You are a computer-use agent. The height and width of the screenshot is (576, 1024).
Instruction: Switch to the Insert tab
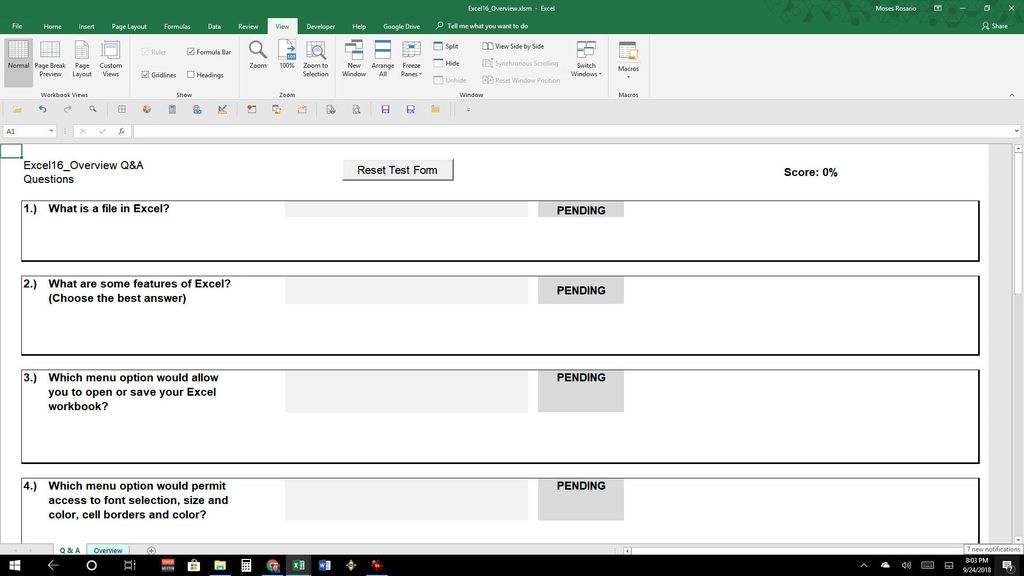coord(86,26)
